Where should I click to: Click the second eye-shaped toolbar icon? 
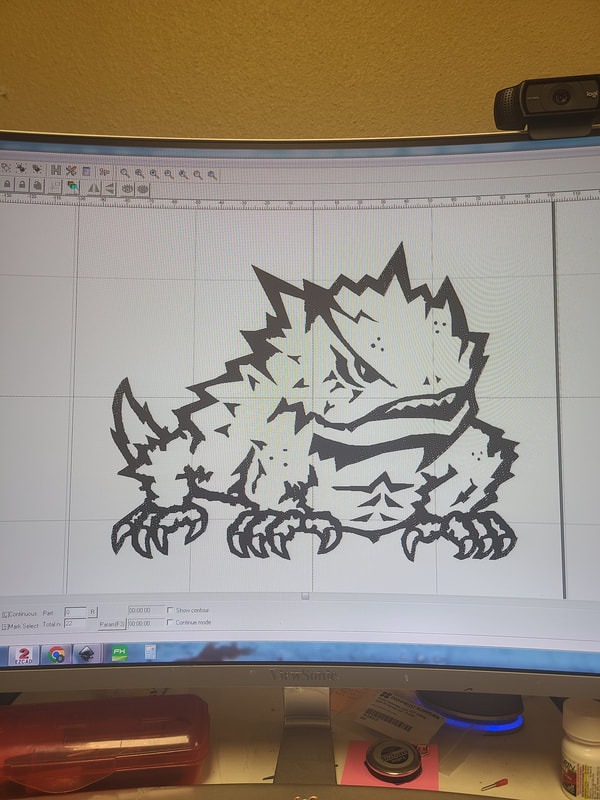click(x=142, y=189)
